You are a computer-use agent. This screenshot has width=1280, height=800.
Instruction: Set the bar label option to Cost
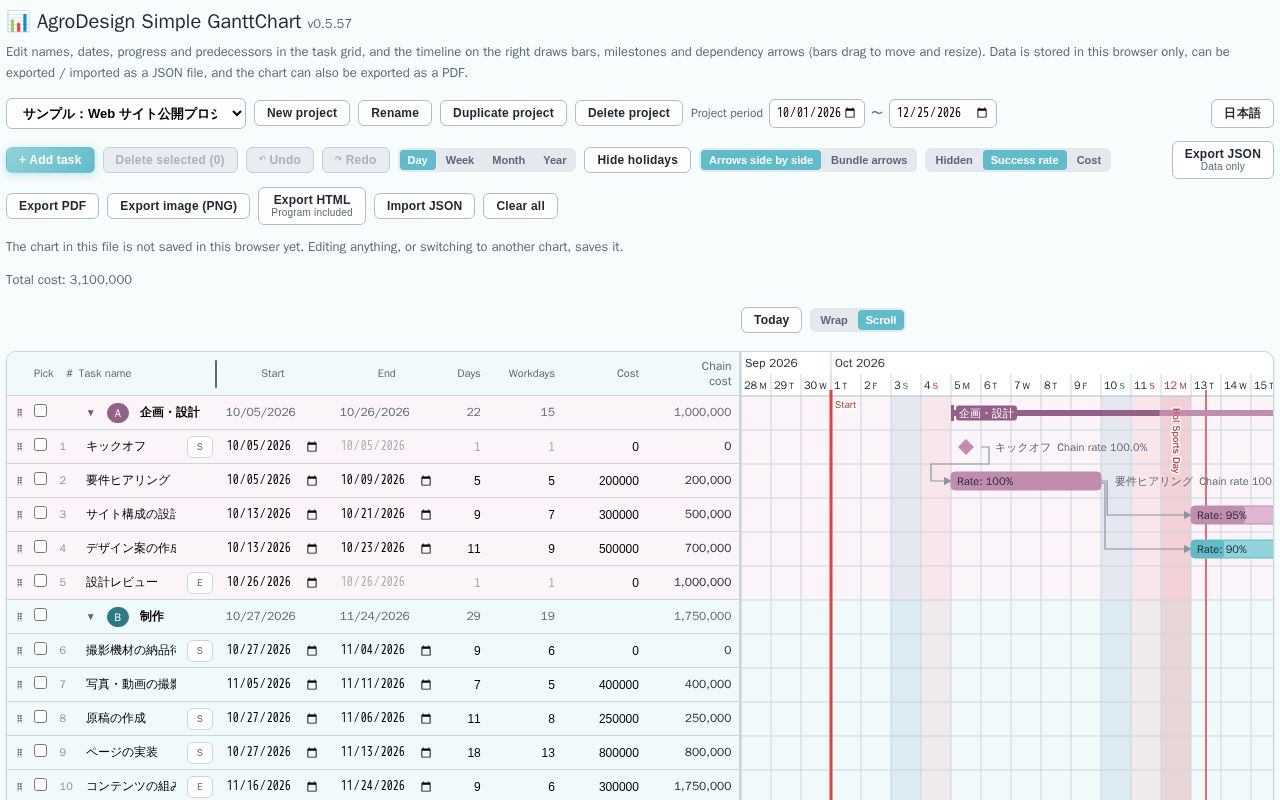1089,160
